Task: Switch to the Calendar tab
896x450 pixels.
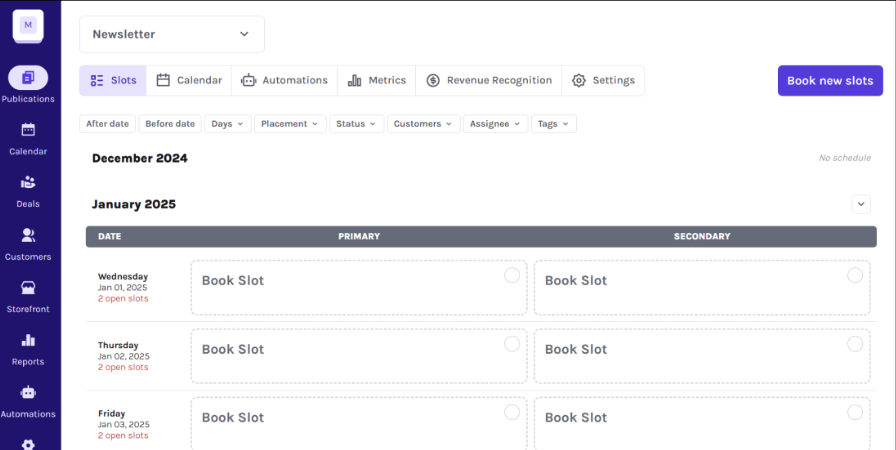Action: coord(189,81)
